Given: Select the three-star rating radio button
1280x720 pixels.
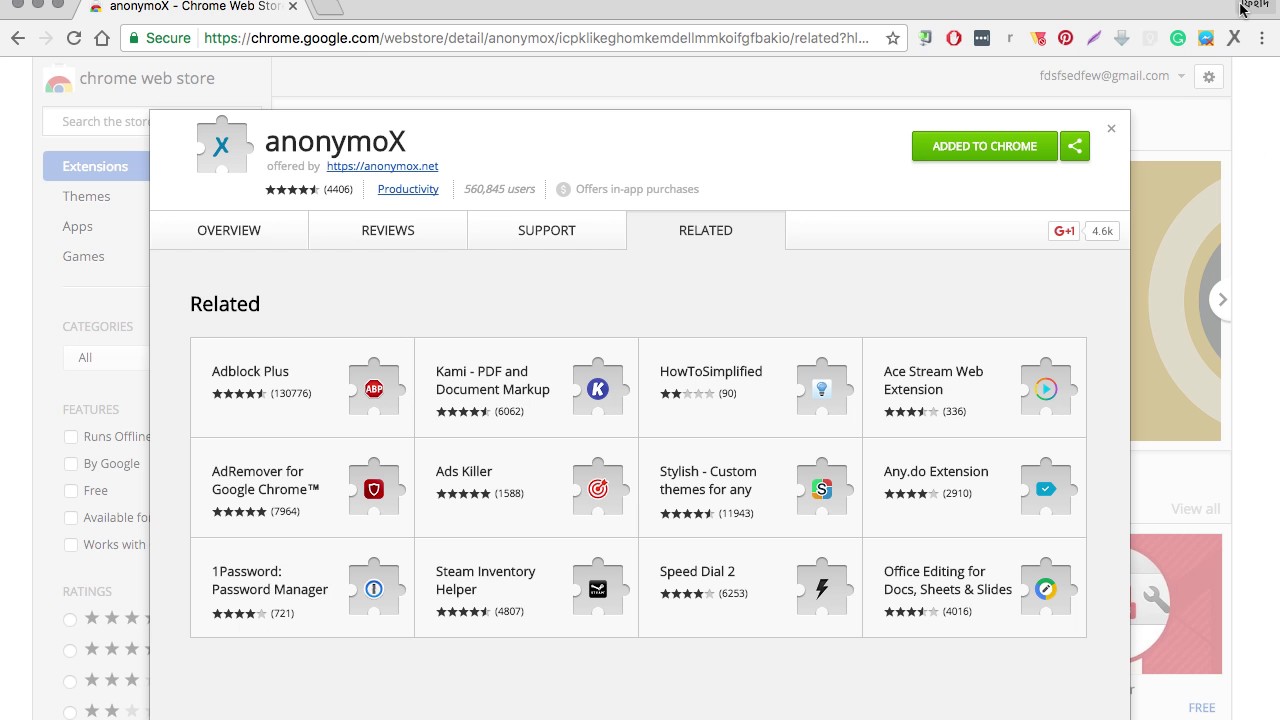Looking at the screenshot, I should 70,681.
